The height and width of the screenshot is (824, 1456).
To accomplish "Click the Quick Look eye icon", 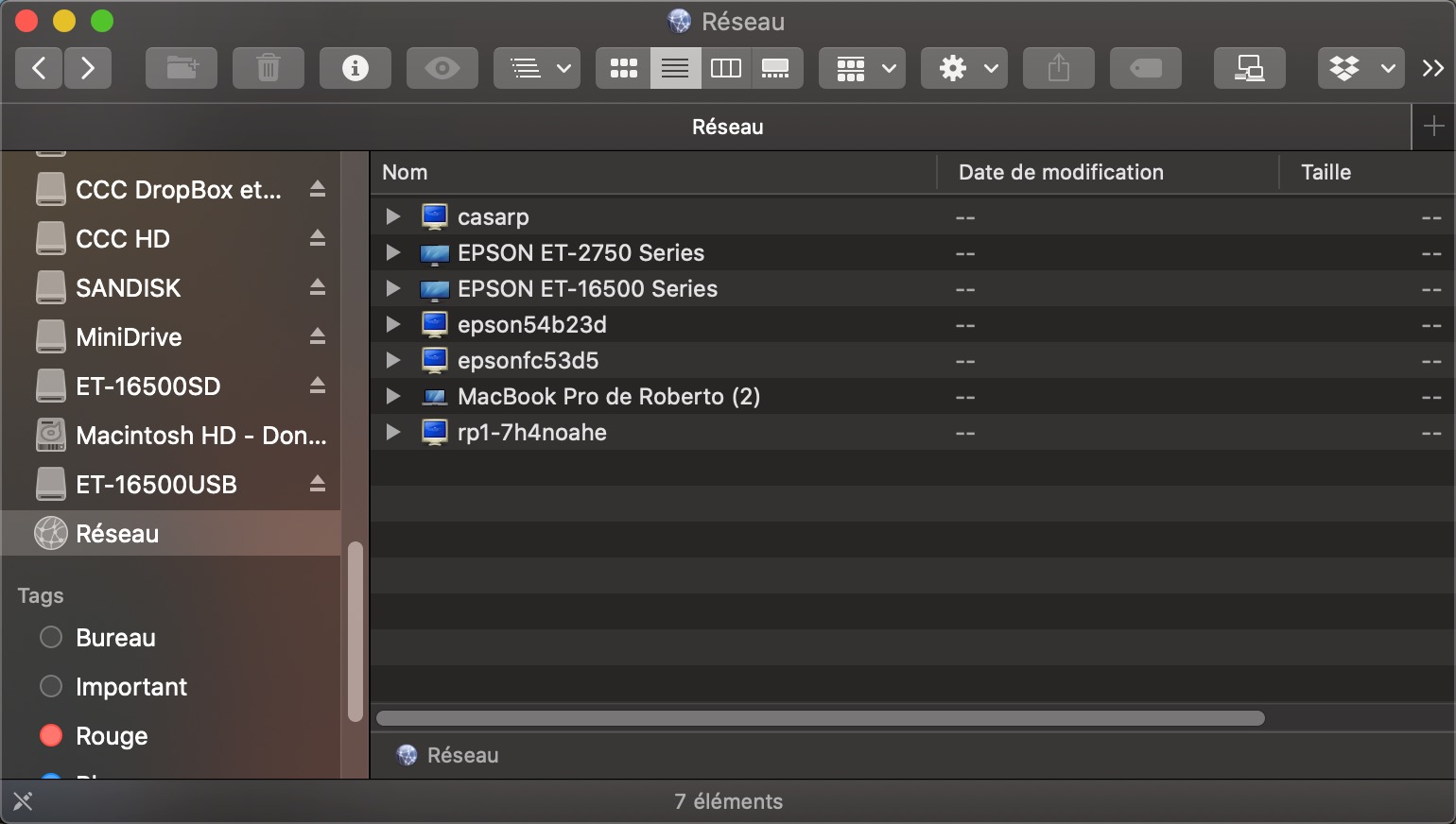I will 442,68.
